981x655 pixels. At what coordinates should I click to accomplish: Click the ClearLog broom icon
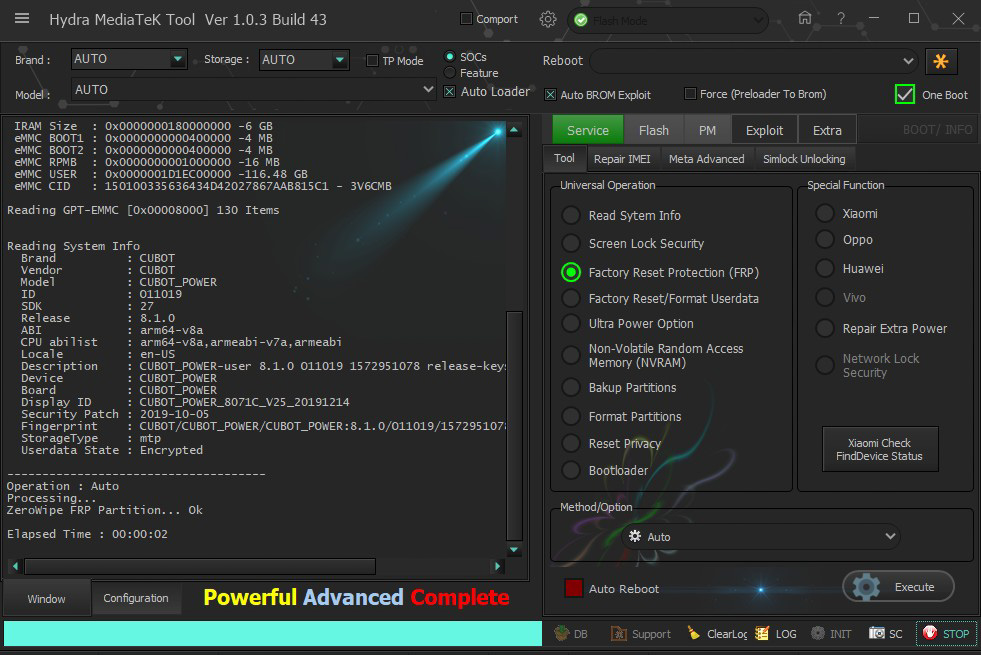point(694,633)
